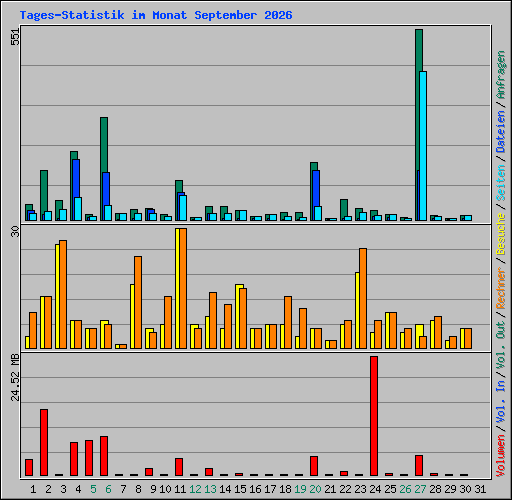Click the '30' visits axis label

pyautogui.click(x=15, y=232)
